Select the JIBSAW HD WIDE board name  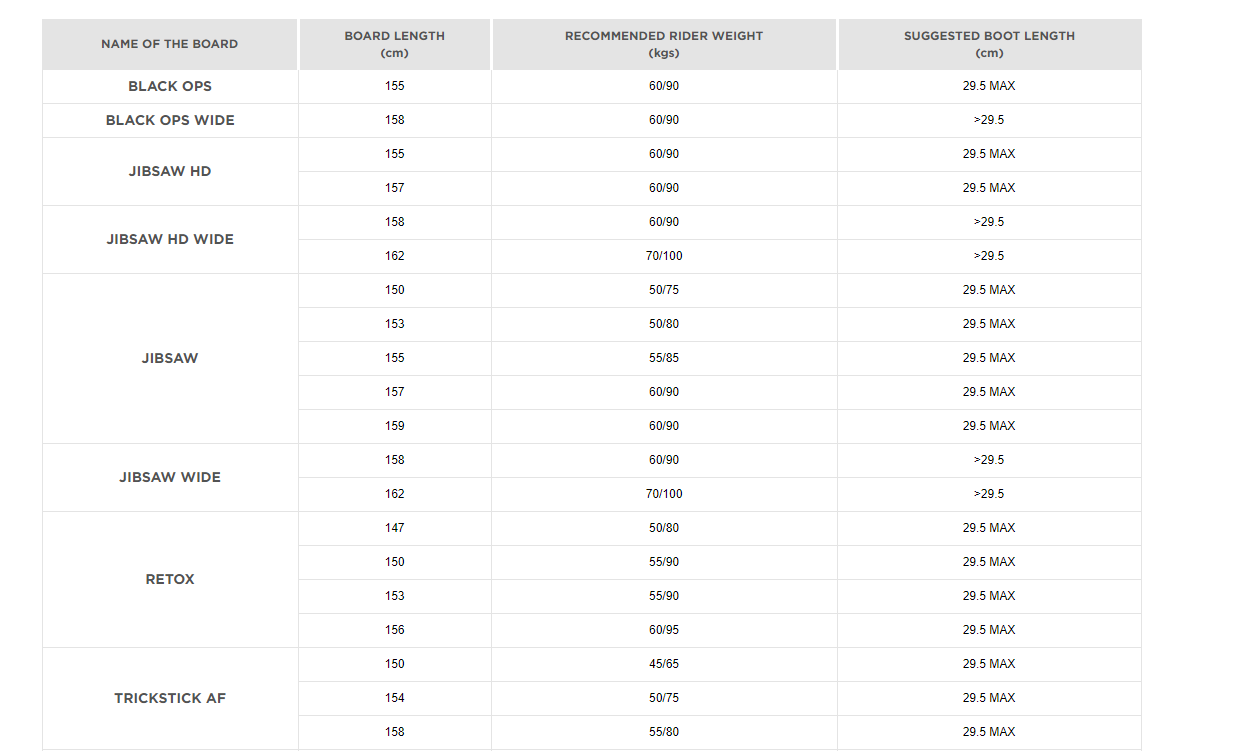(170, 239)
